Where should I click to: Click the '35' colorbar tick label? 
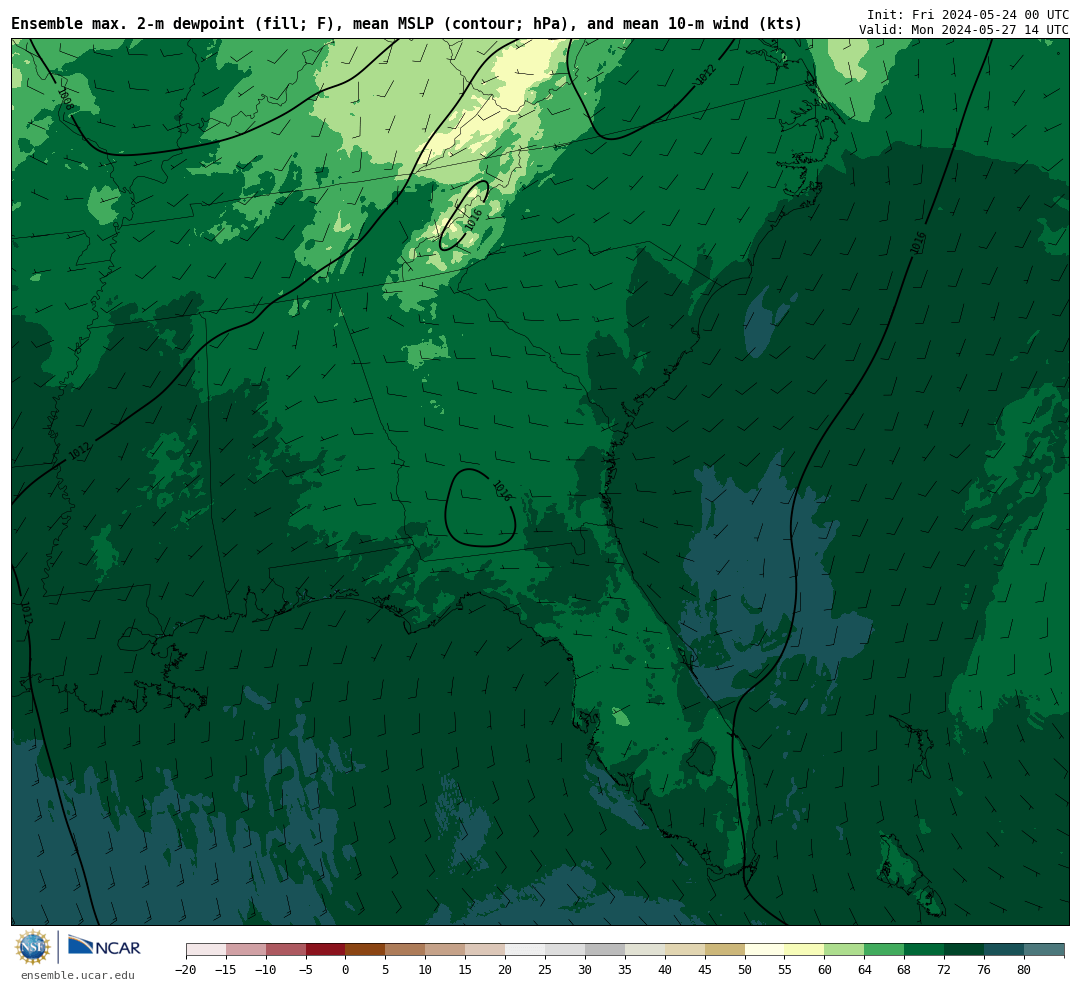(x=625, y=970)
